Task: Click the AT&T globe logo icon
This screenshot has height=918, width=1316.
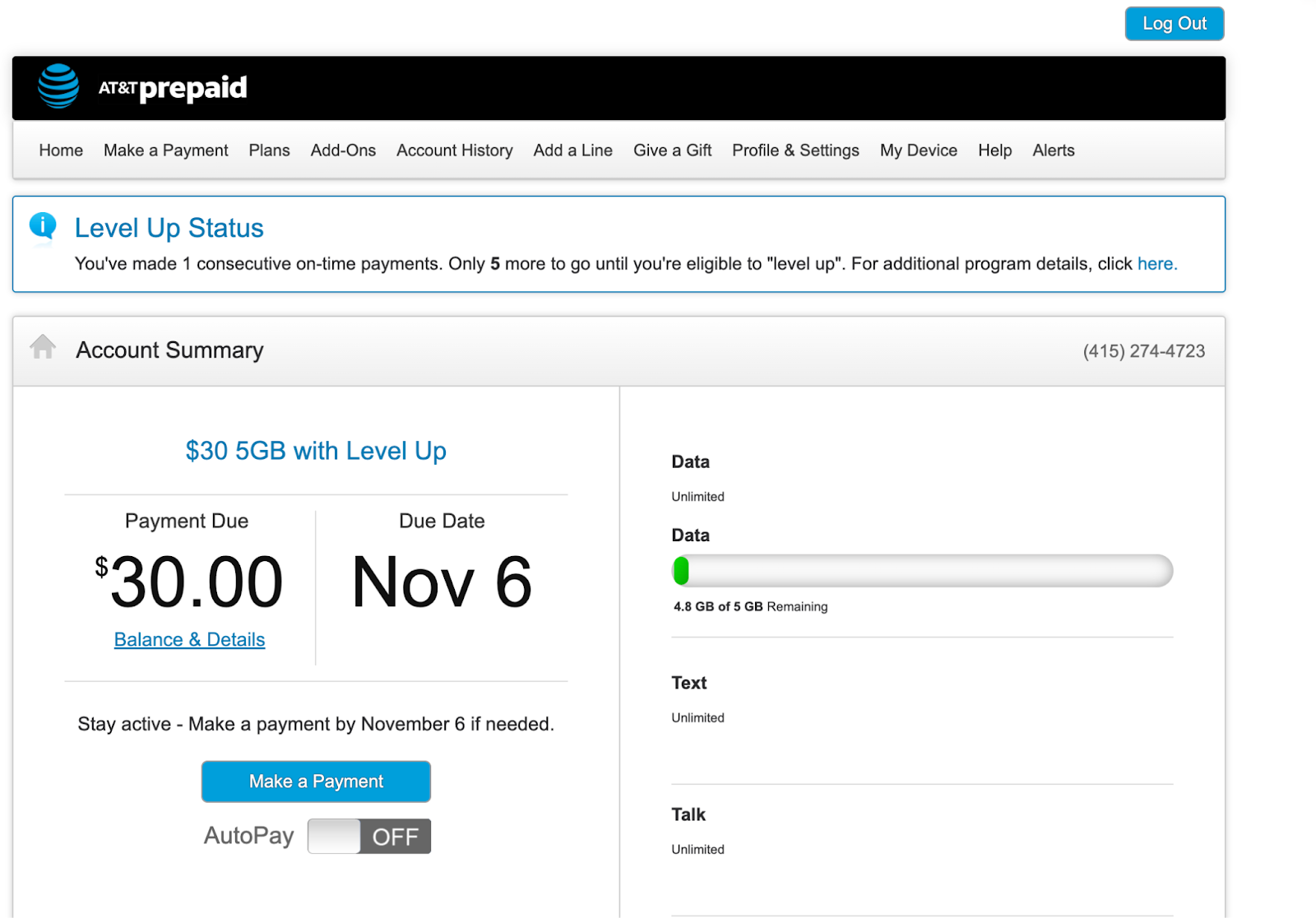Action: tap(58, 86)
